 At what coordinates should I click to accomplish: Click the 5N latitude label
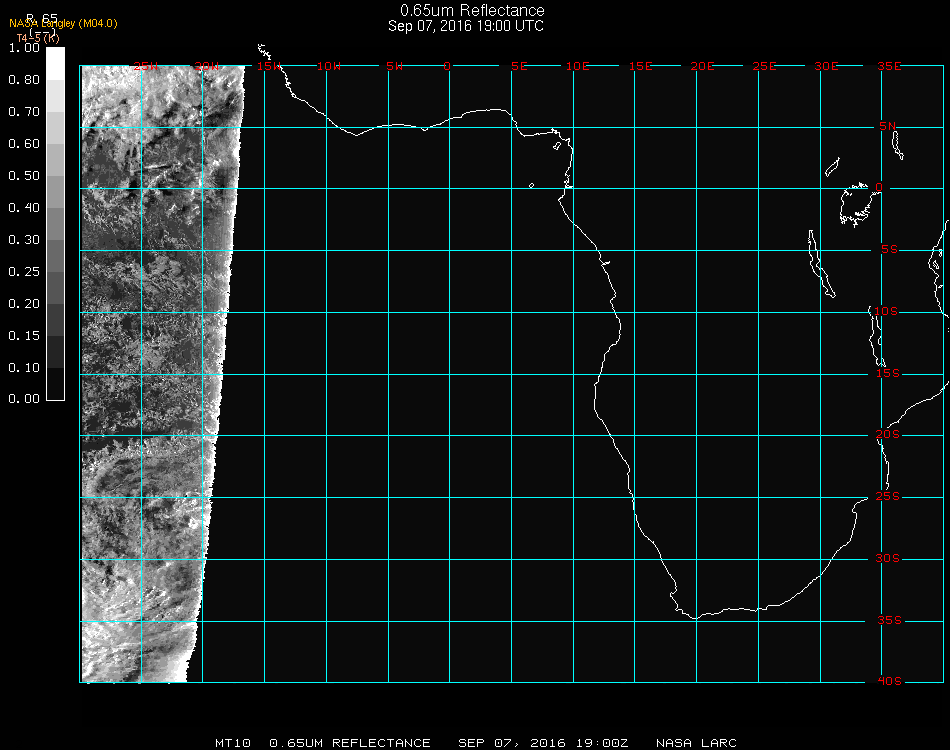click(x=887, y=126)
